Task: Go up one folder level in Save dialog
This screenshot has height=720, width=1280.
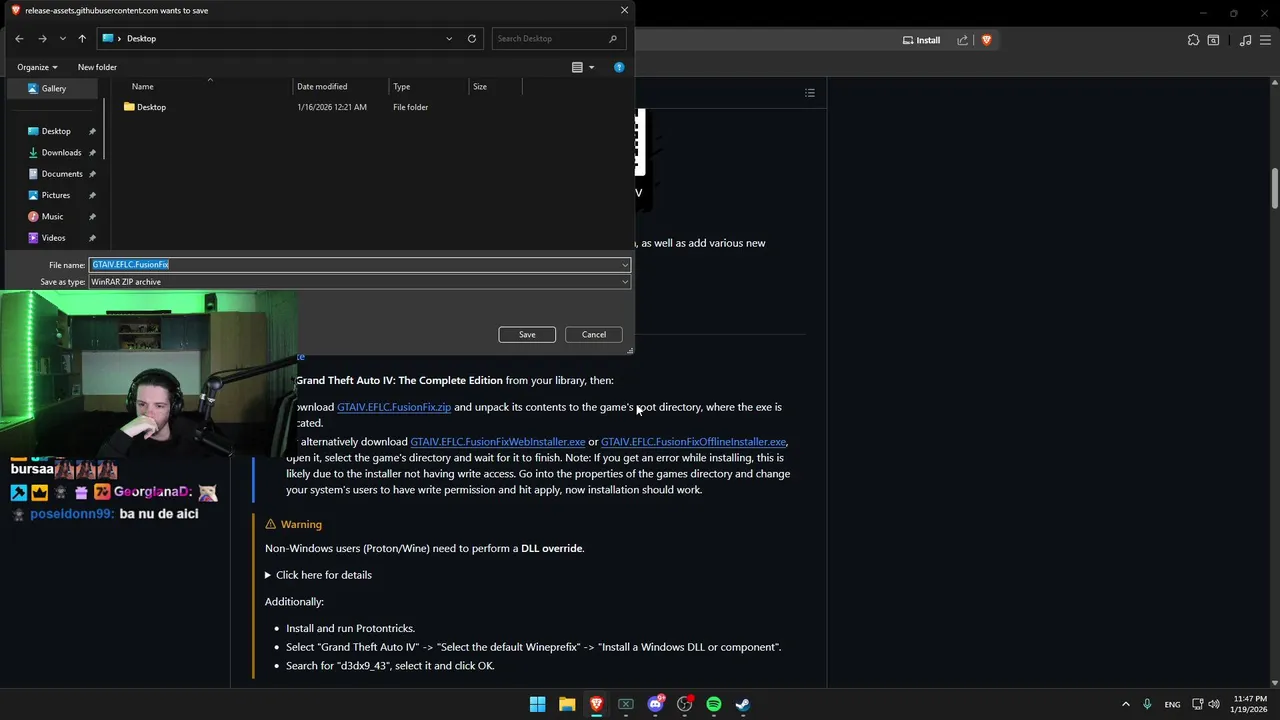Action: [x=82, y=38]
